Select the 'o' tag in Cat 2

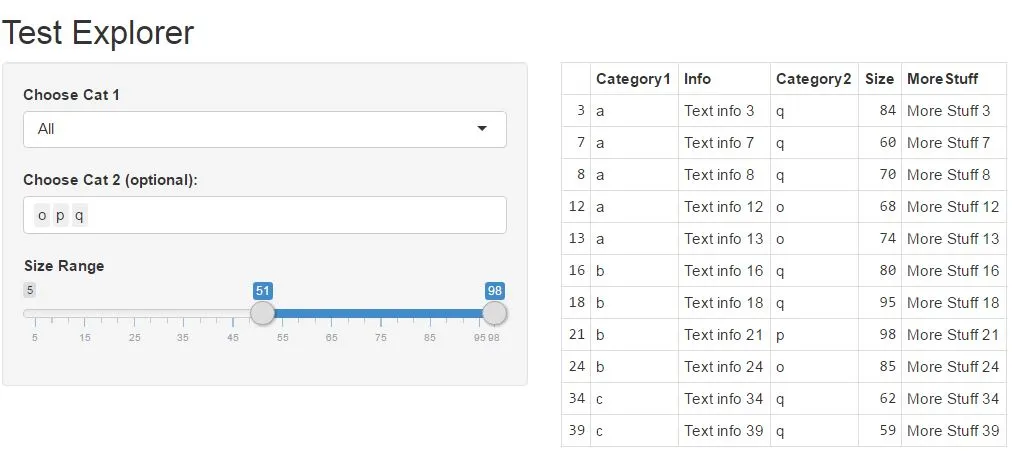tap(42, 215)
